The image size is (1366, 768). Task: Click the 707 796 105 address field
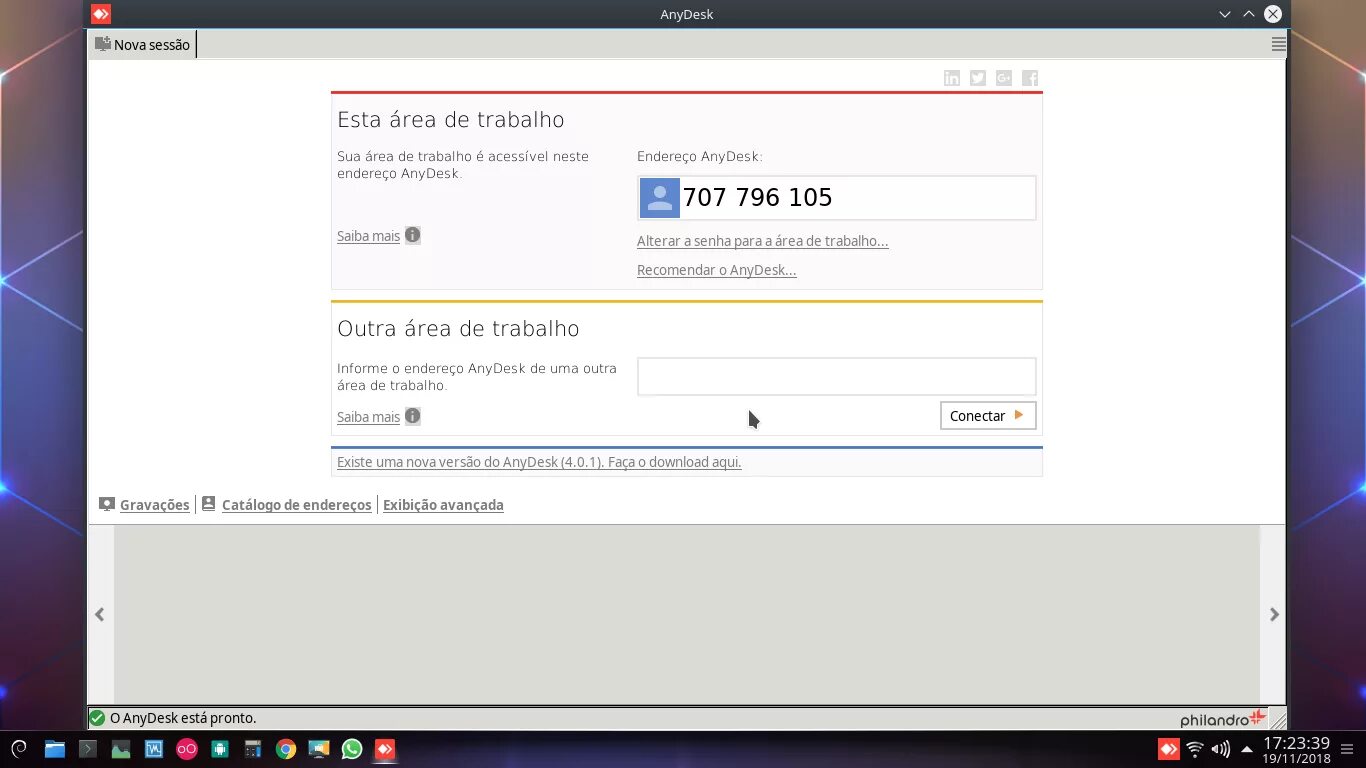pyautogui.click(x=836, y=198)
